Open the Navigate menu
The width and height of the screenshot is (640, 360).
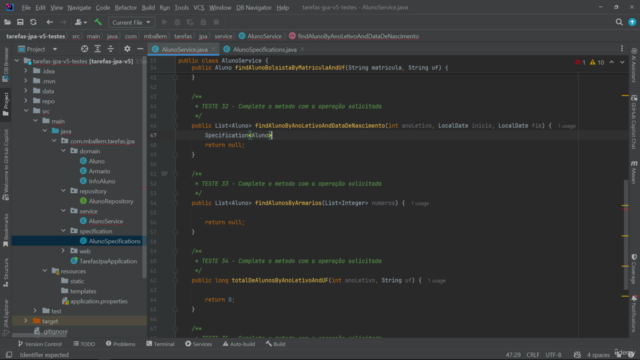click(x=79, y=7)
